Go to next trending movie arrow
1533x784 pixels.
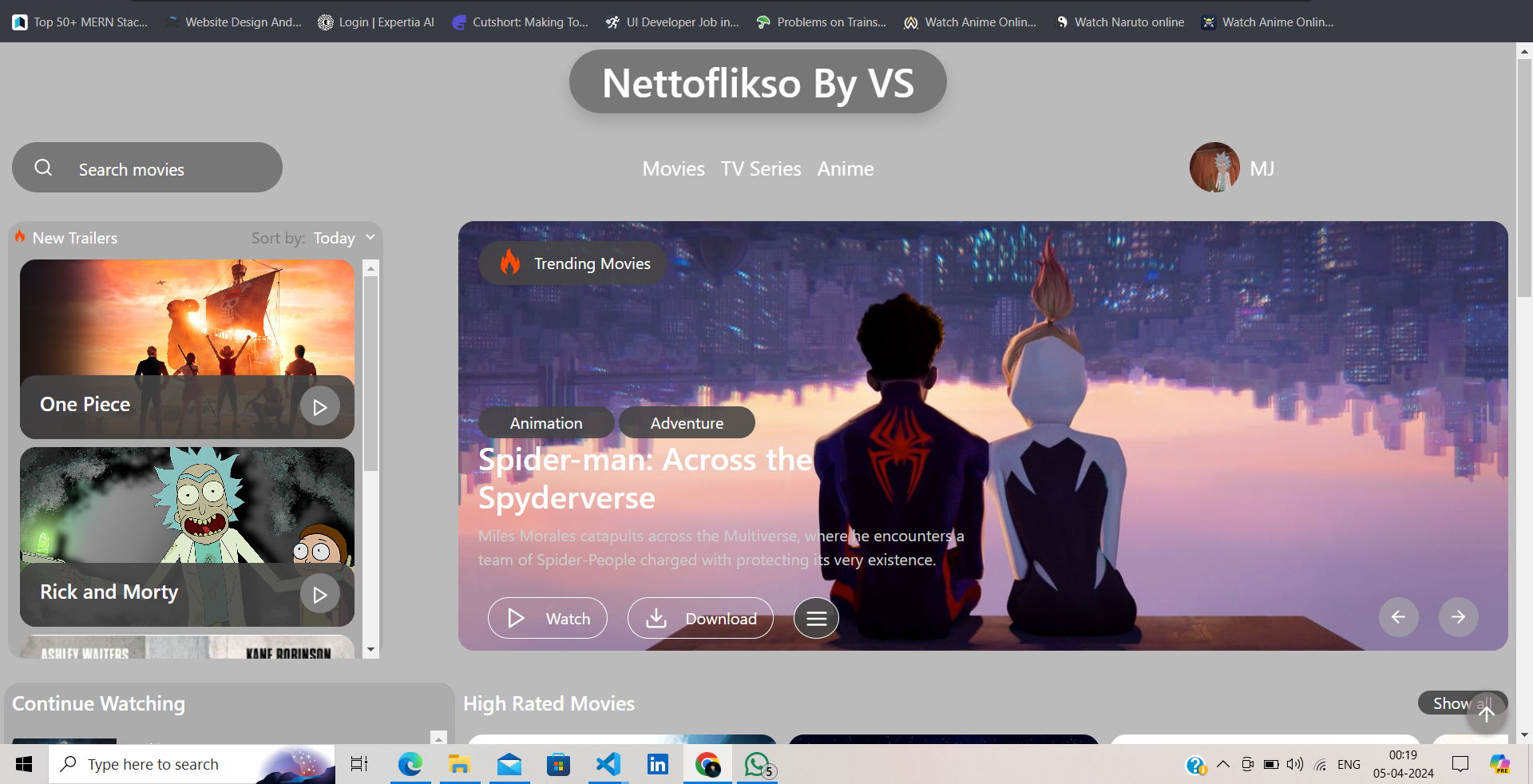1459,616
